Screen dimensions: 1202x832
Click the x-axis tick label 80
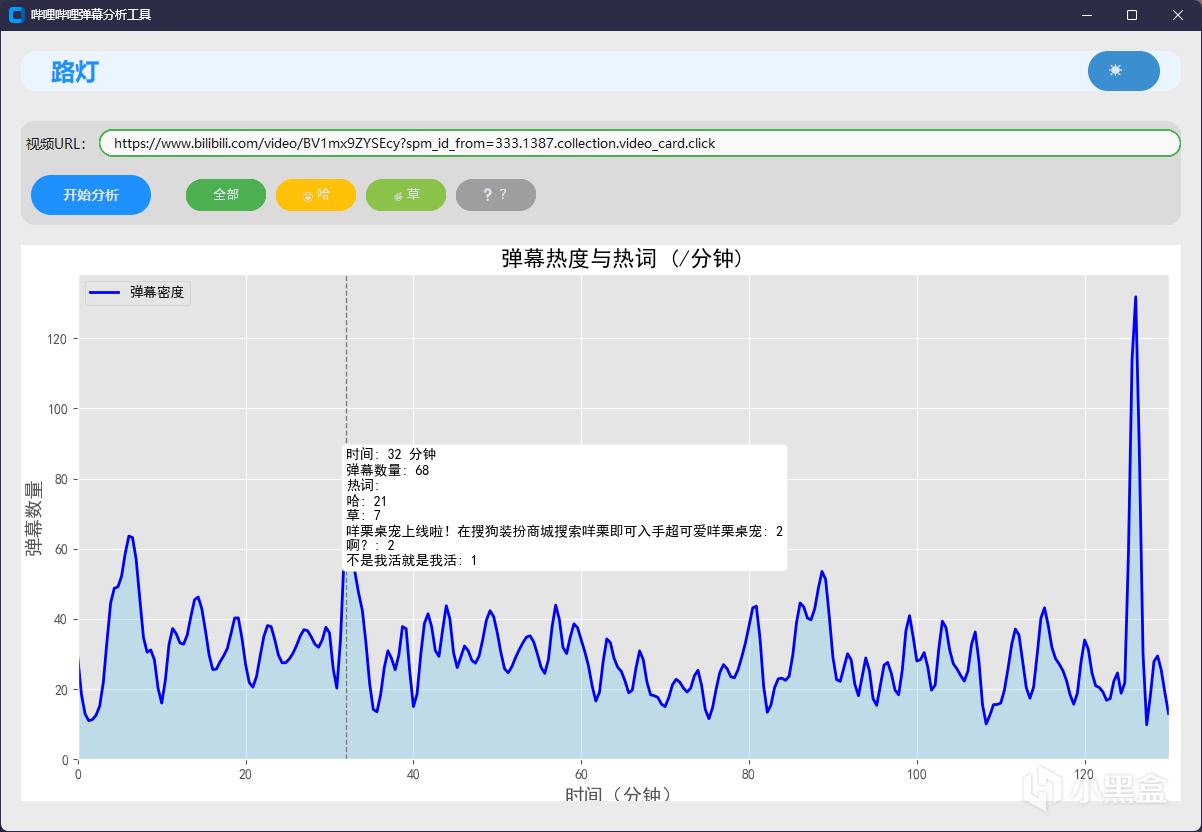tap(748, 773)
